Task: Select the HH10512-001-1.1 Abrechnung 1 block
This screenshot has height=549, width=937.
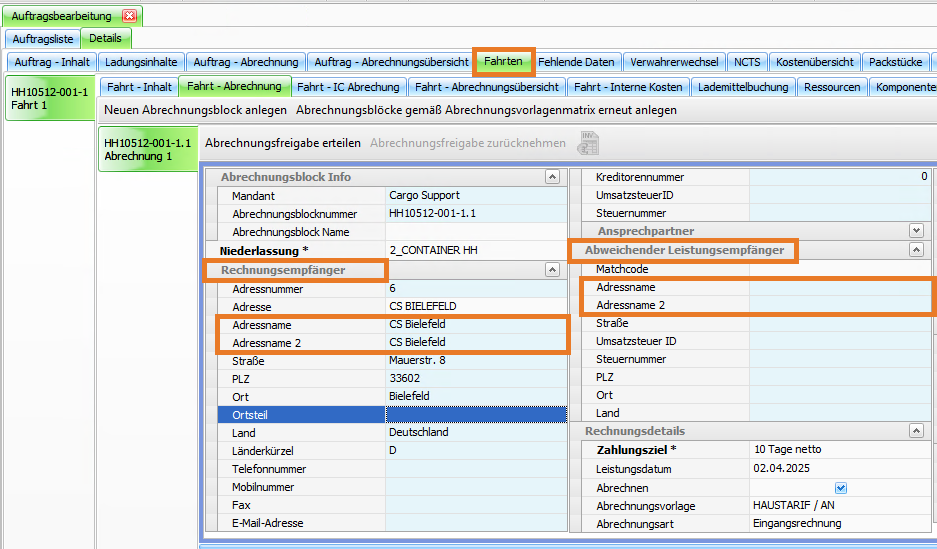Action: [x=147, y=149]
